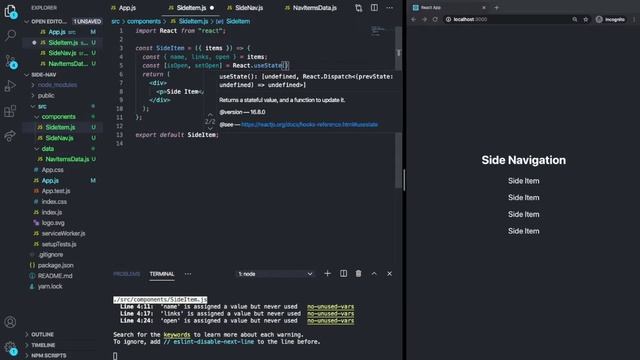The height and width of the screenshot is (360, 640).
Task: Open the Live Share icon in the activity bar
Action: (x=10, y=136)
